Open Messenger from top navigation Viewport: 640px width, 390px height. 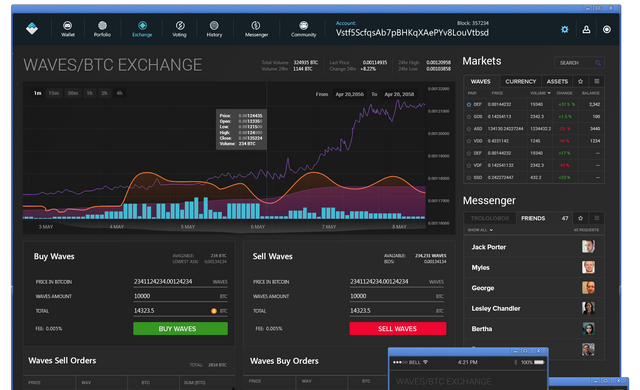click(x=256, y=29)
